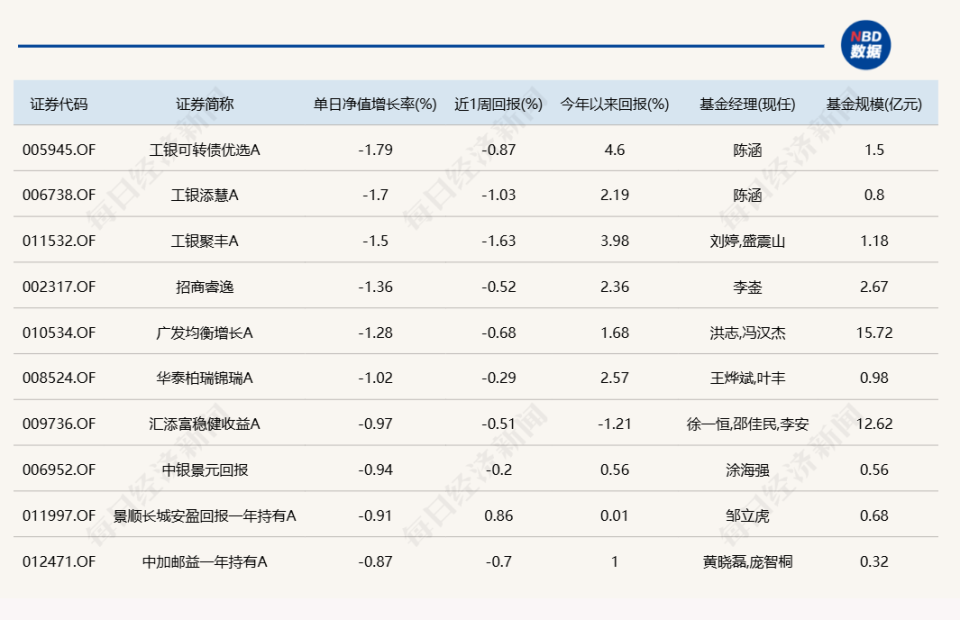Select fund name 广发均衡增长A
960x620 pixels.
204,332
